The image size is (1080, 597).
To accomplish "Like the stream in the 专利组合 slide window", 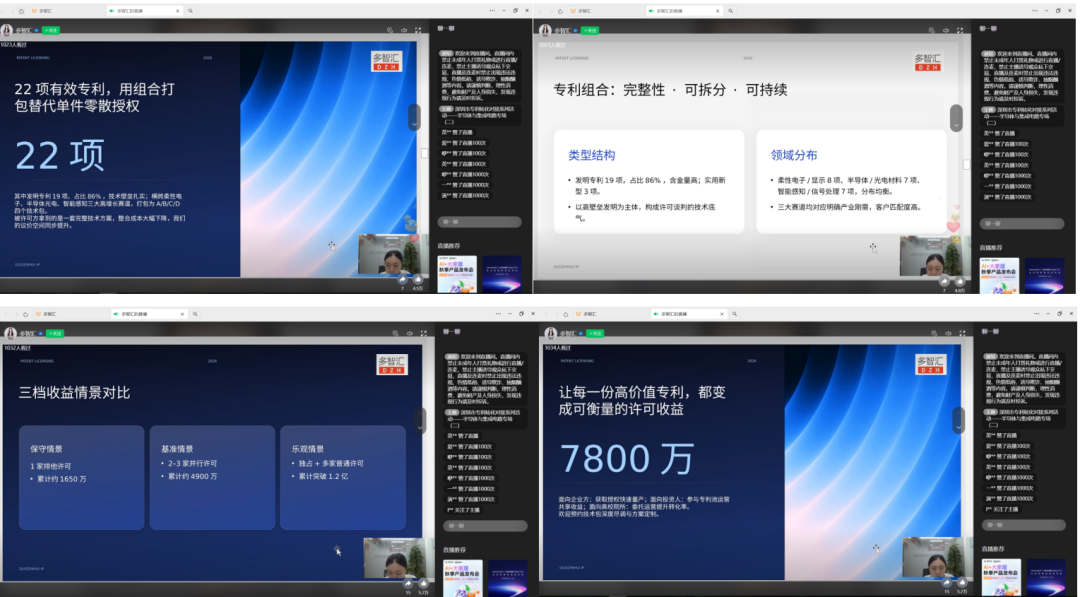I will [x=959, y=281].
